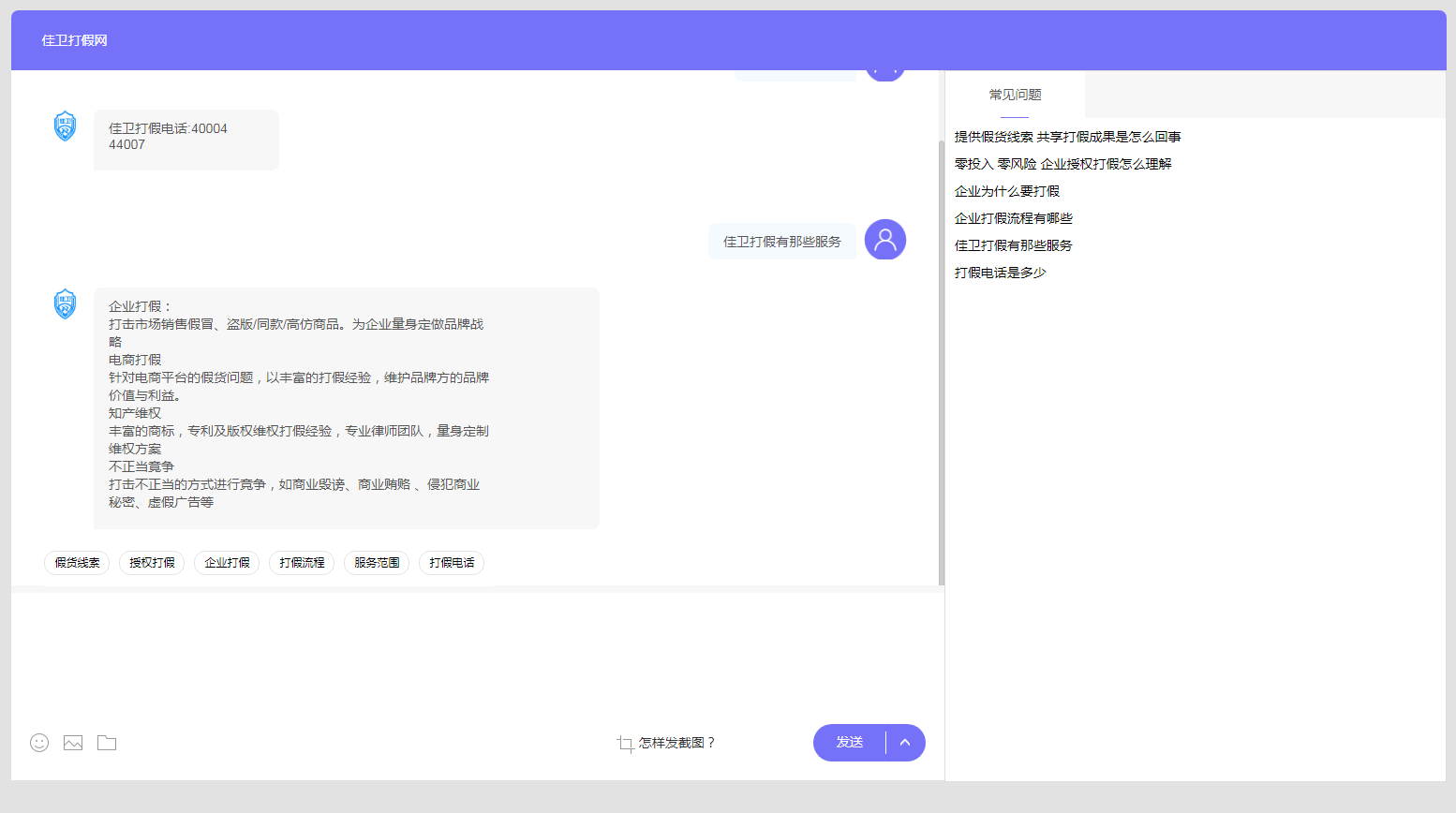The height and width of the screenshot is (813, 1456).
Task: Select the 服务范围 quick reply chip
Action: tap(376, 562)
